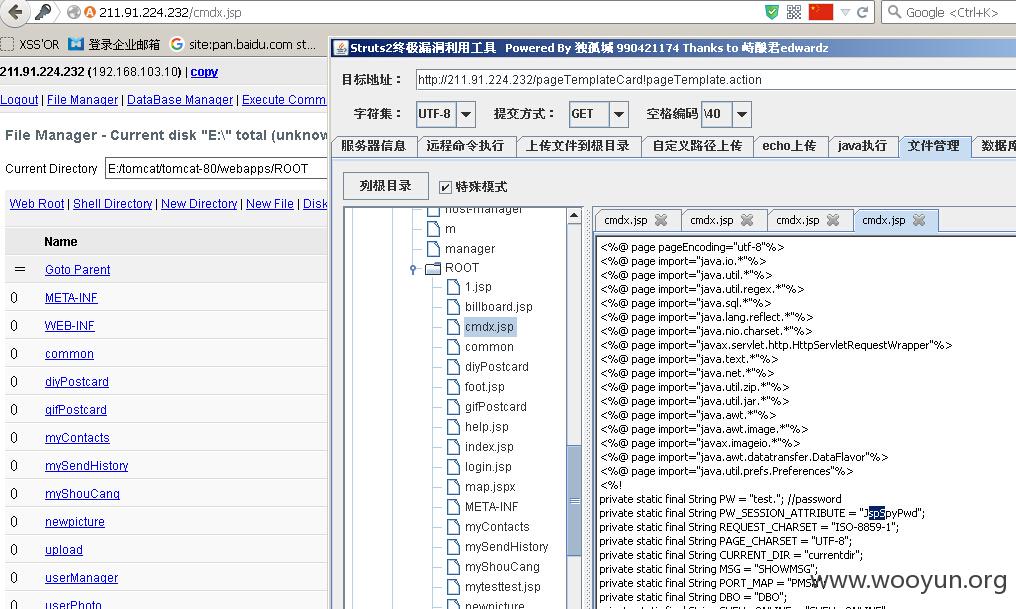Click the Logout link
1016x609 pixels.
[19, 100]
